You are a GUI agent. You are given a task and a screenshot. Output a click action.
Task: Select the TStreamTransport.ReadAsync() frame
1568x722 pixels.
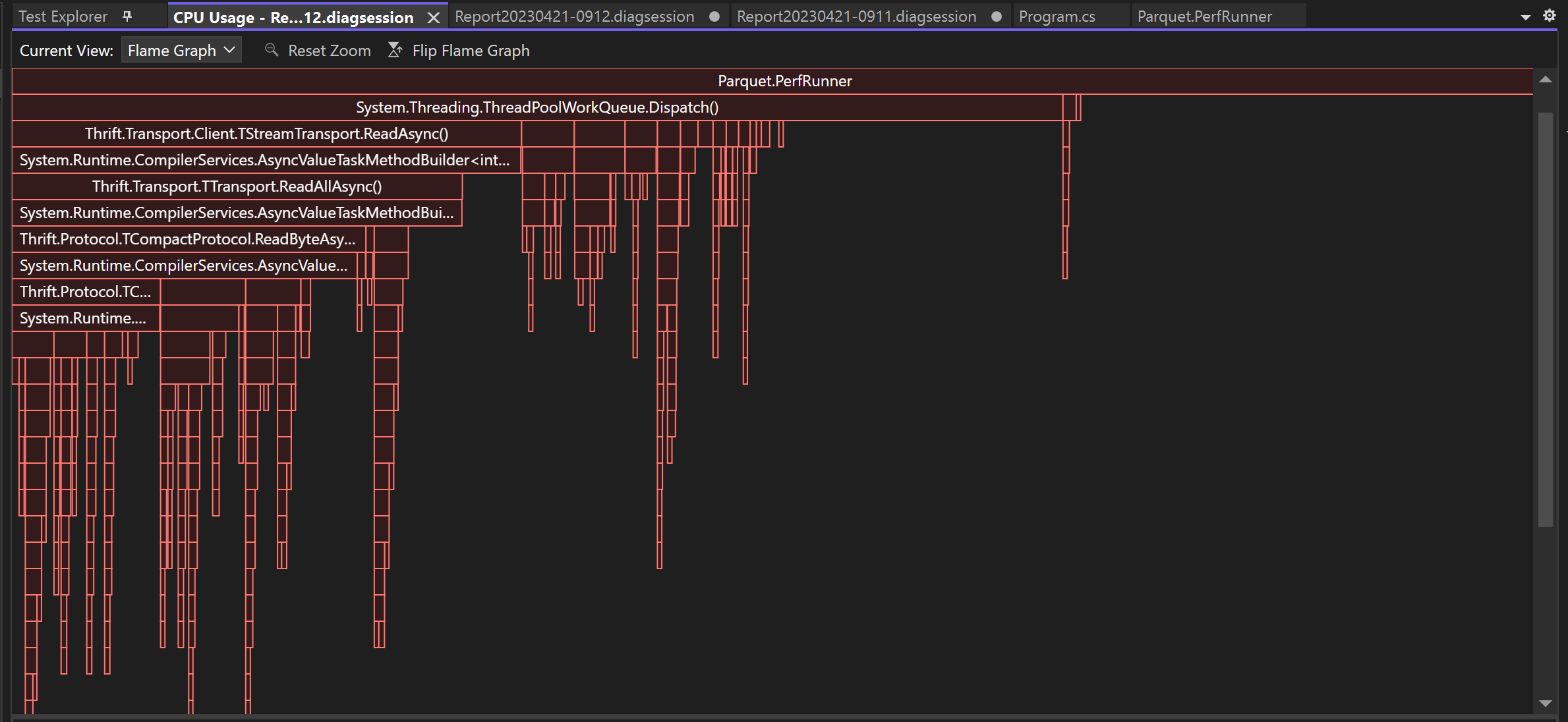coord(266,134)
